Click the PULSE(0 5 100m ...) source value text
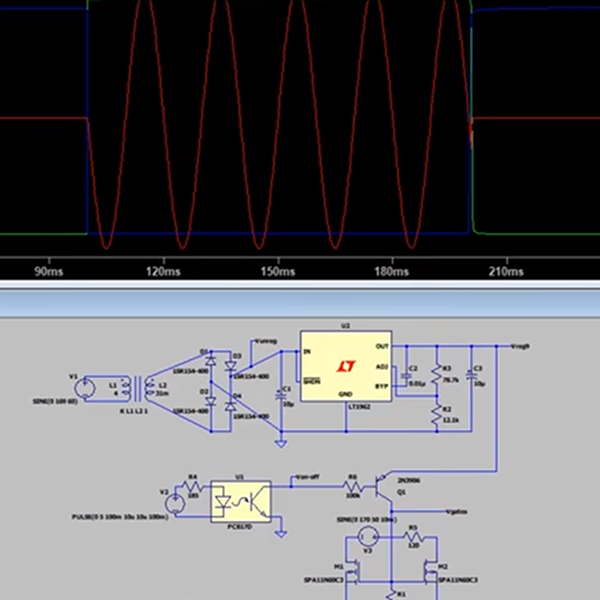This screenshot has width=600, height=600. 120,517
